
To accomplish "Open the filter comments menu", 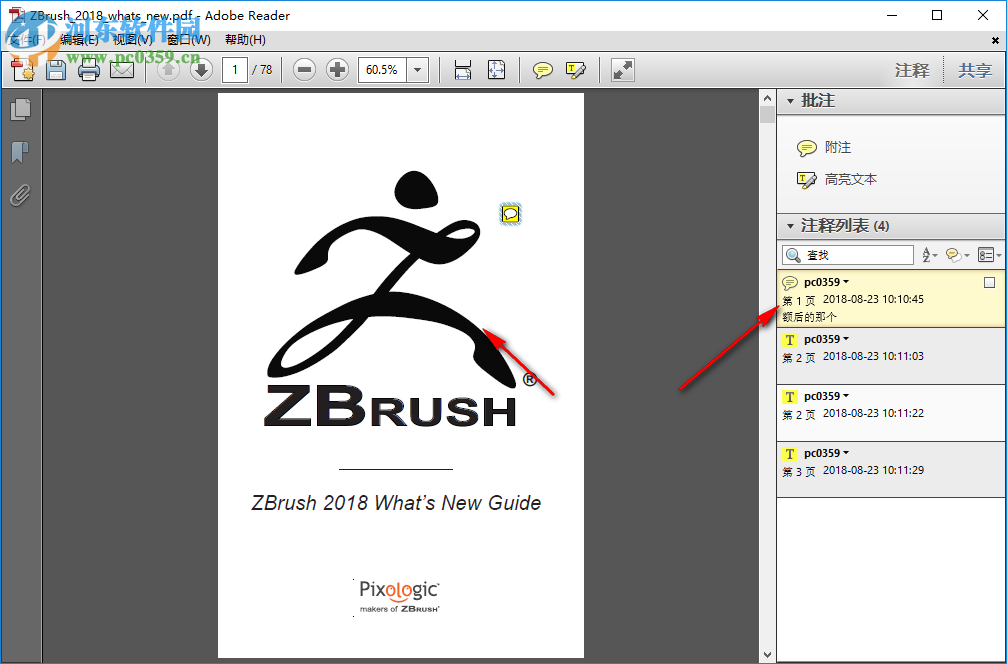I will click(x=957, y=255).
